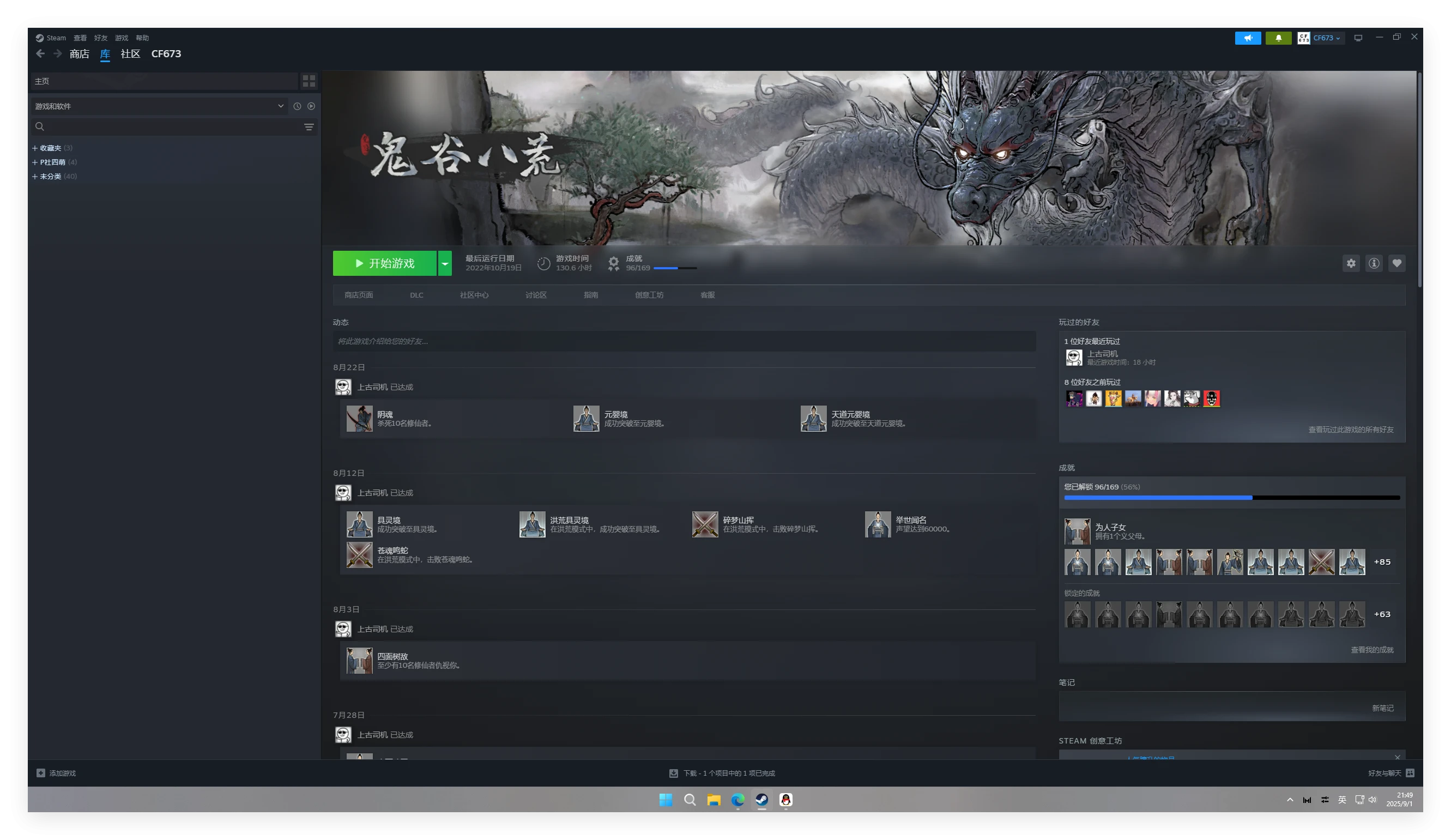Open the 好友 menu

coord(101,38)
